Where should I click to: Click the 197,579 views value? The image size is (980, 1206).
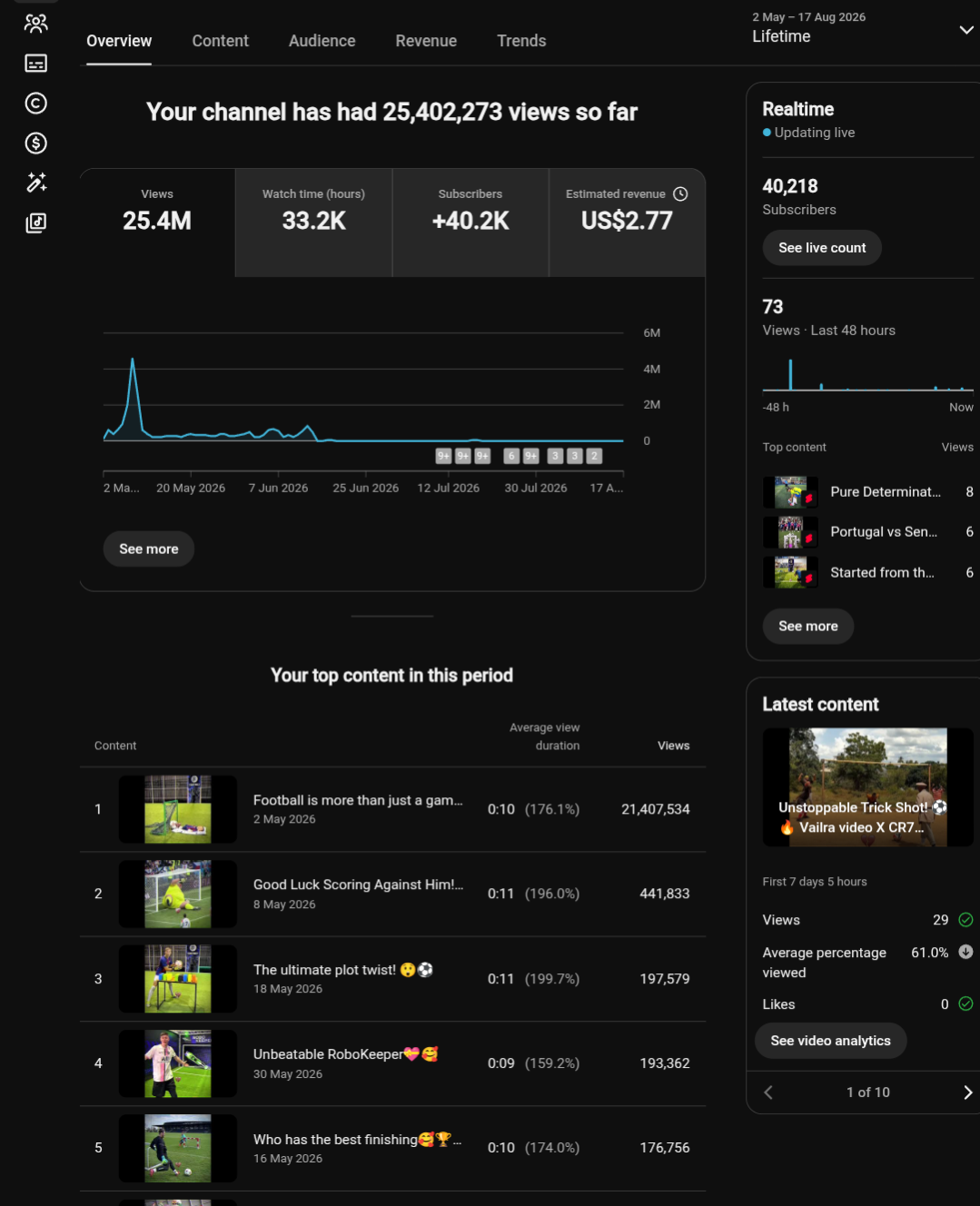665,979
